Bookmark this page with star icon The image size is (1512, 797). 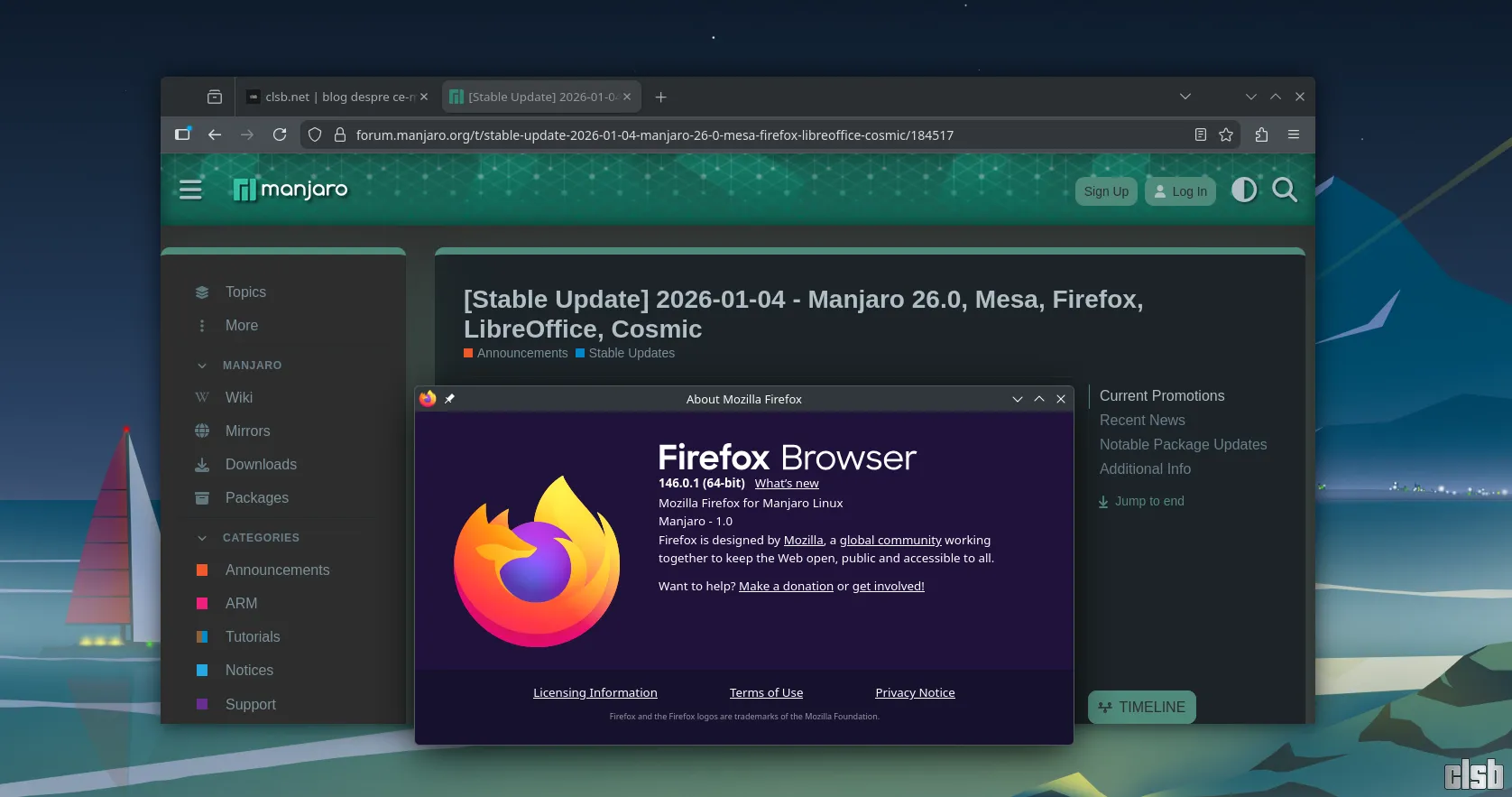[1226, 134]
